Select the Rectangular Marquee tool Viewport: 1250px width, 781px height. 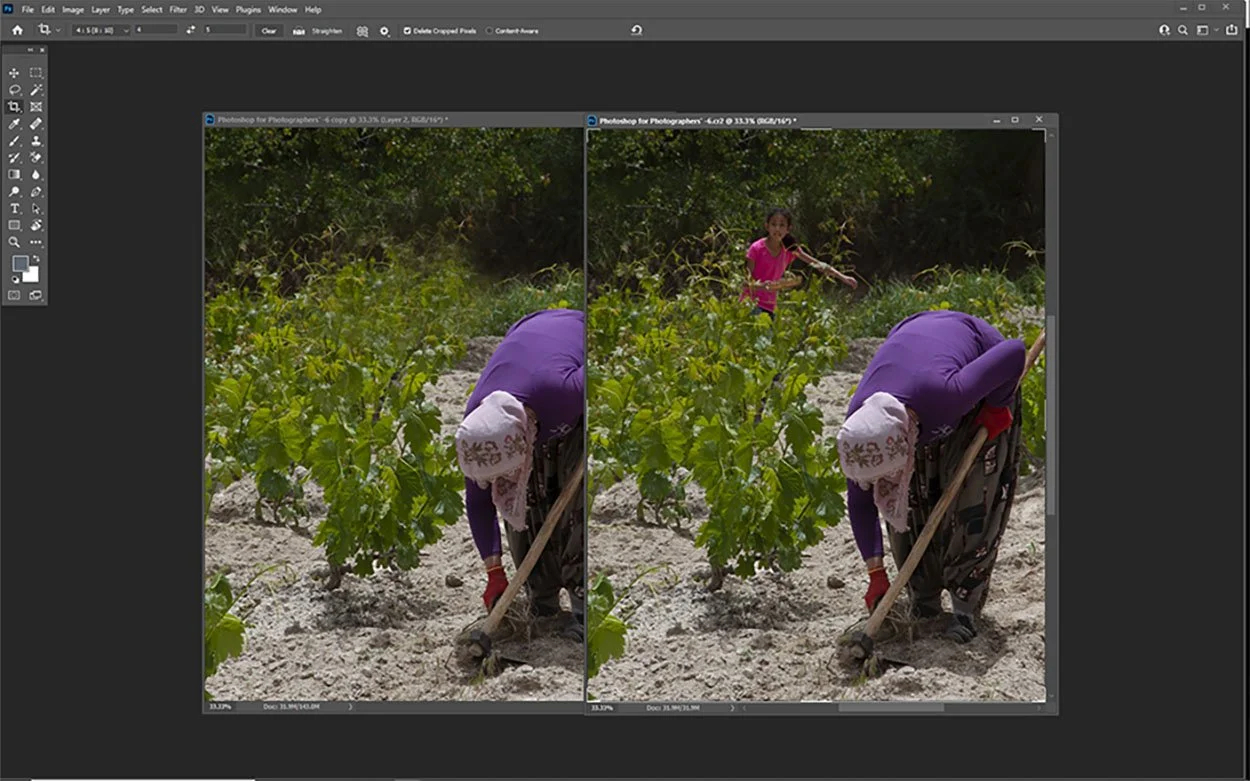click(x=36, y=73)
